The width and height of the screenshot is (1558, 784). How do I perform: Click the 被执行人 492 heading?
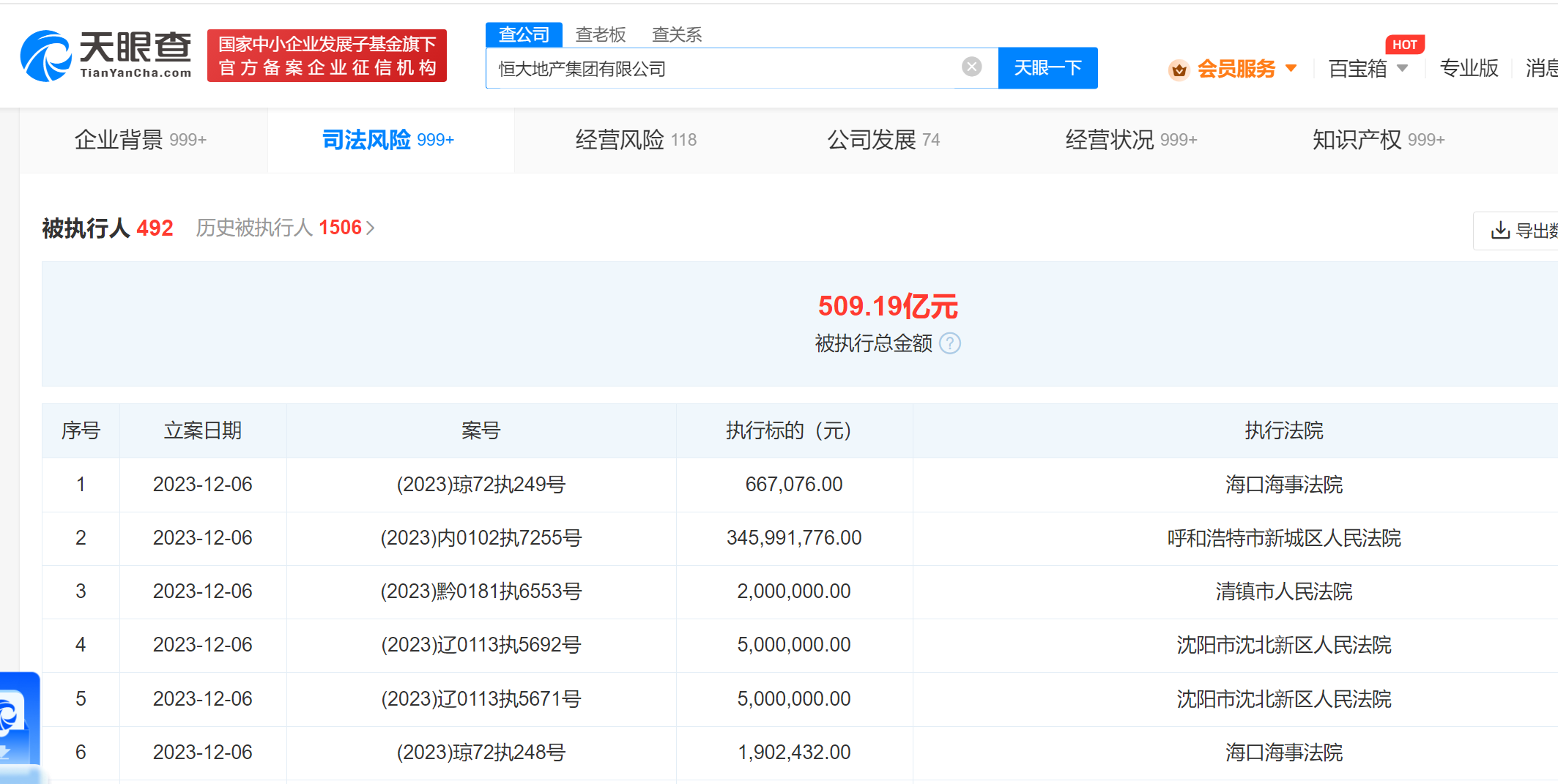click(108, 228)
